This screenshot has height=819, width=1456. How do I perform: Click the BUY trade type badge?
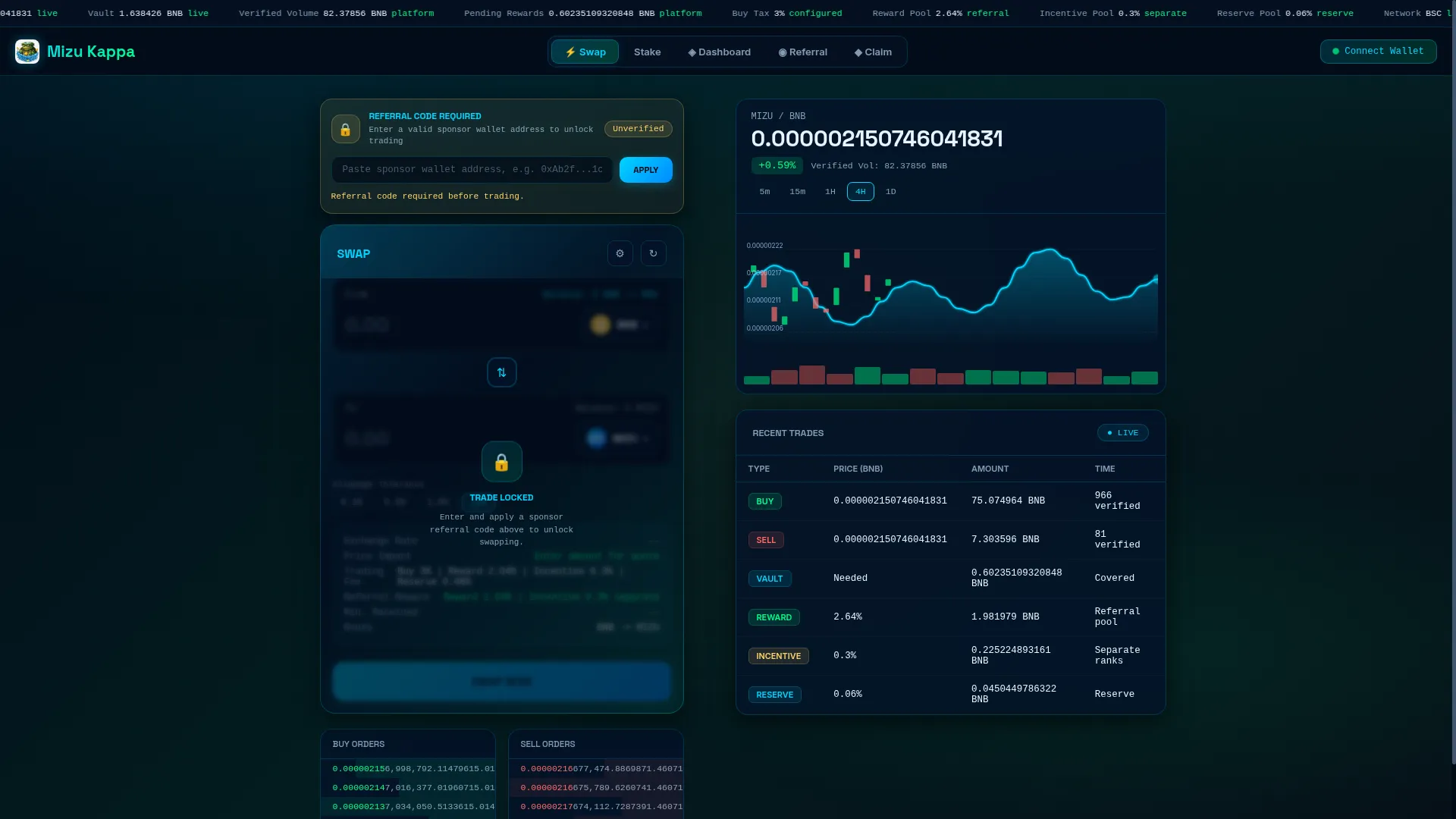click(765, 501)
